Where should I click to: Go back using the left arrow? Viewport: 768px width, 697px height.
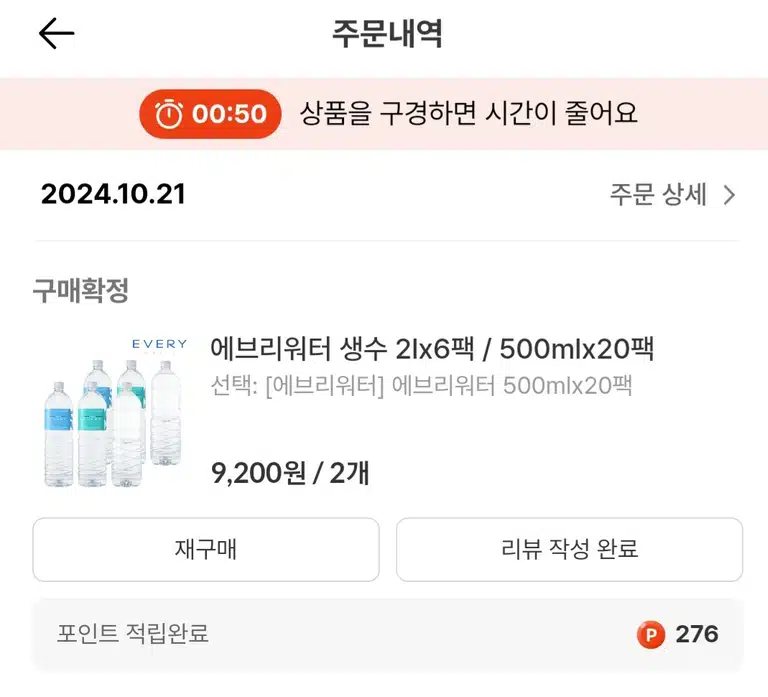(56, 33)
